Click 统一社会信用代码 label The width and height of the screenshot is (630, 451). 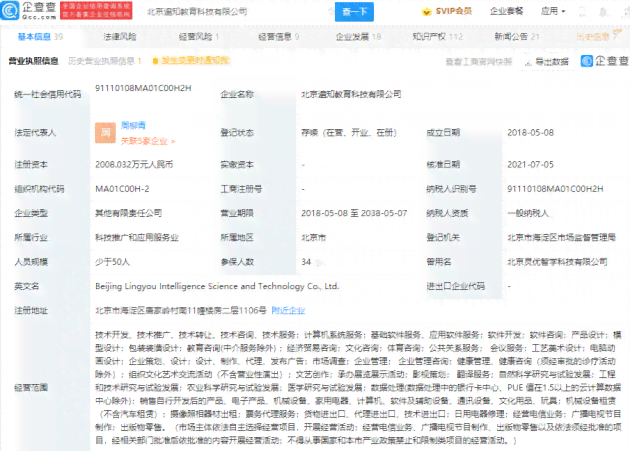pyautogui.click(x=48, y=94)
